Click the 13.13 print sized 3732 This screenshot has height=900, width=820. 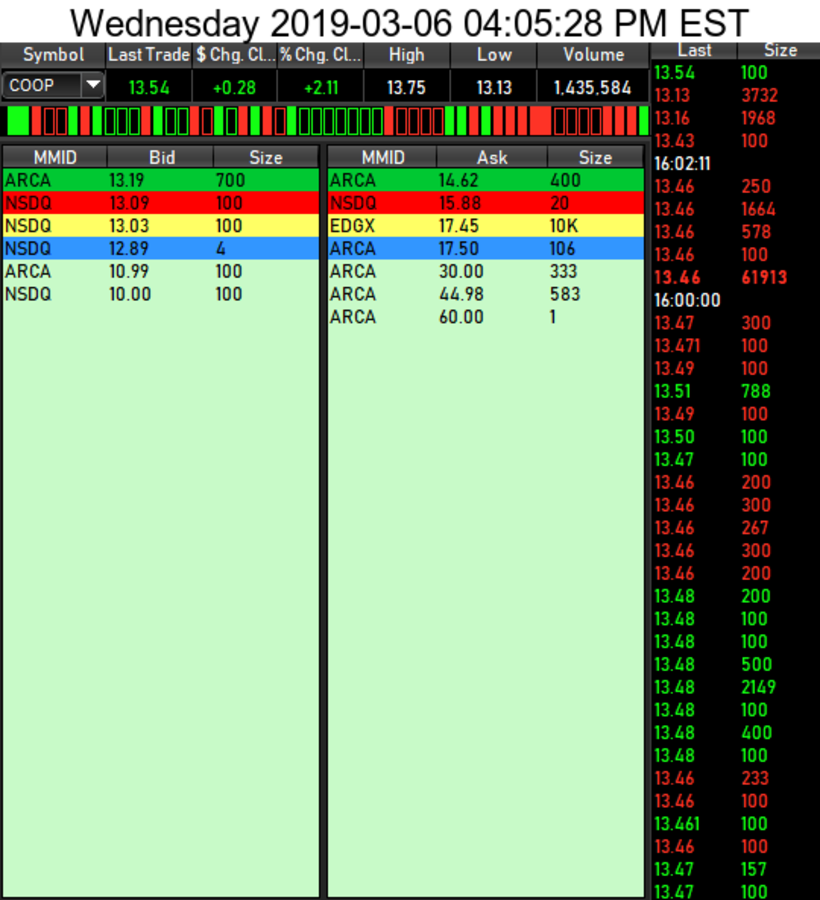coord(736,95)
